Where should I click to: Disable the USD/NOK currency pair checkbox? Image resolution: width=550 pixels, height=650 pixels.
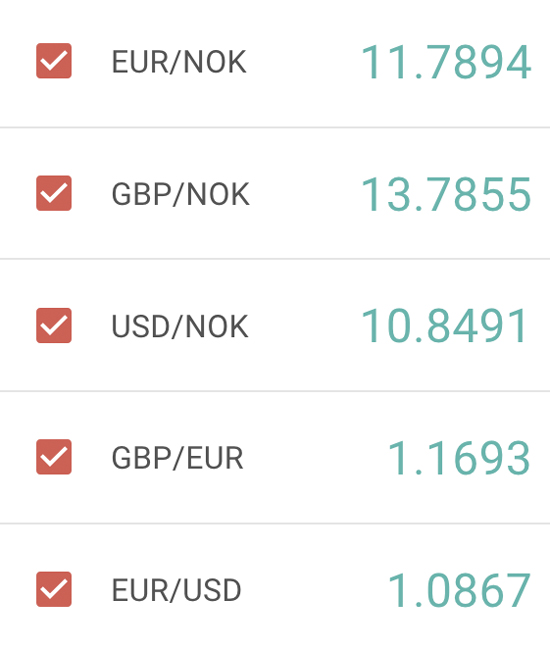coord(54,325)
